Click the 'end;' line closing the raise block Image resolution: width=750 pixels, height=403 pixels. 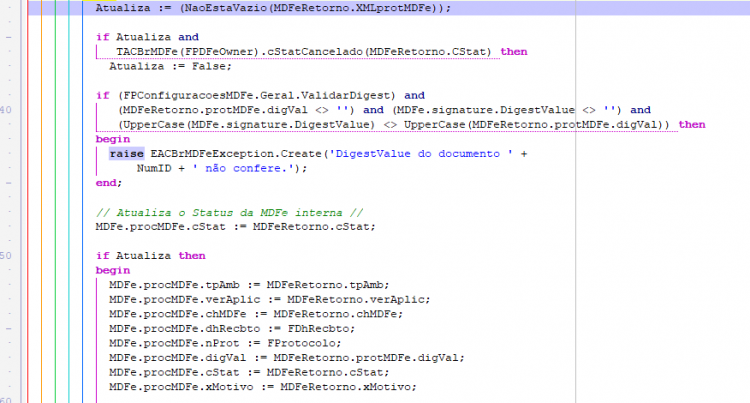(x=109, y=183)
